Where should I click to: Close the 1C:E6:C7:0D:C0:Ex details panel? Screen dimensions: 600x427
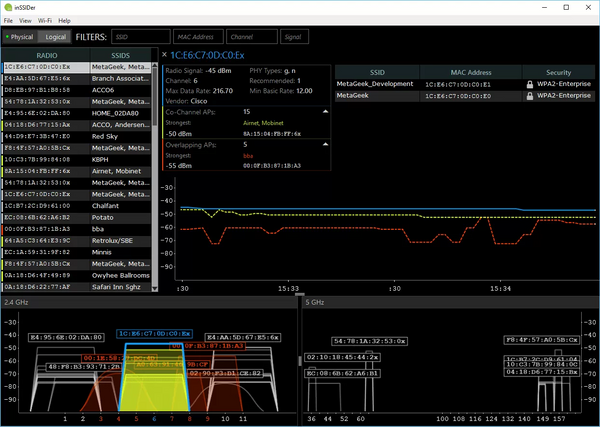(x=165, y=55)
